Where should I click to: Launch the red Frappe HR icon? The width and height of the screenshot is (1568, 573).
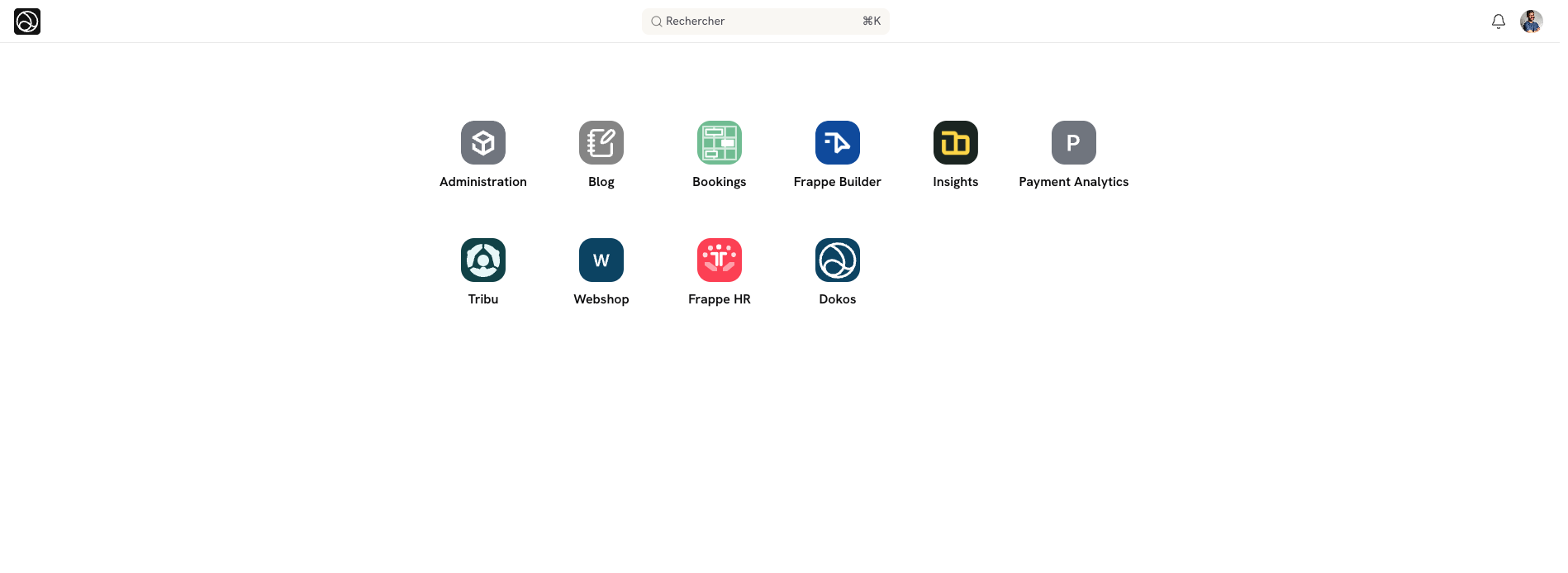click(x=719, y=260)
